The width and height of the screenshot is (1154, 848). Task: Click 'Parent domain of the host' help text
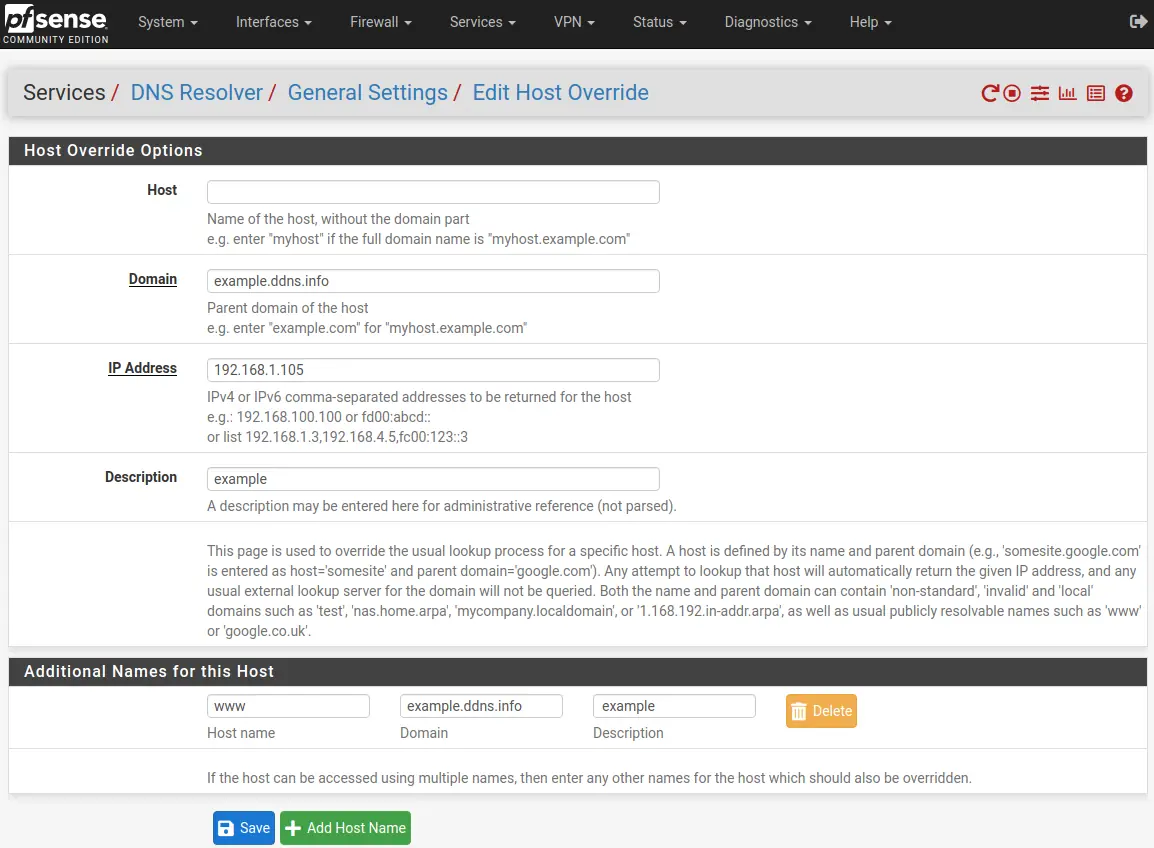tap(288, 308)
